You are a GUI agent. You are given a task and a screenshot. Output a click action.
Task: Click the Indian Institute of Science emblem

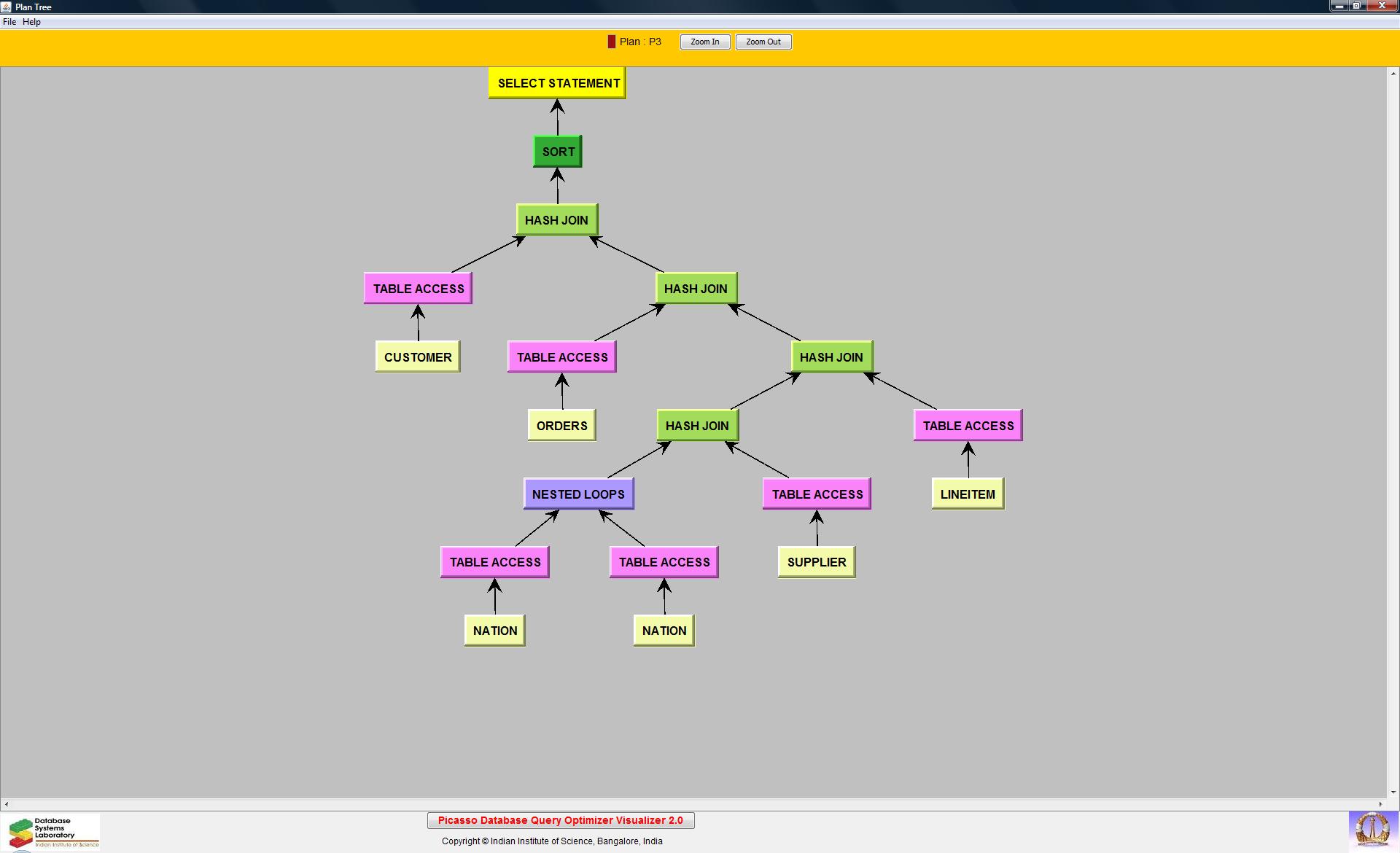[x=1372, y=830]
